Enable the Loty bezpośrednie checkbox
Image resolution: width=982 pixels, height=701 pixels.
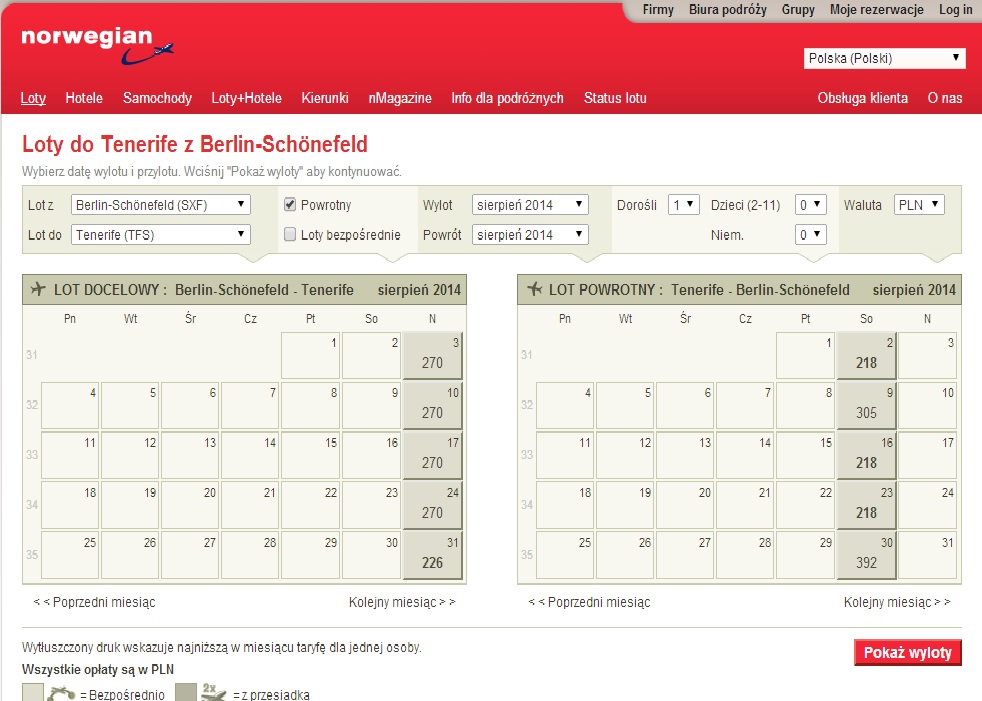[289, 234]
